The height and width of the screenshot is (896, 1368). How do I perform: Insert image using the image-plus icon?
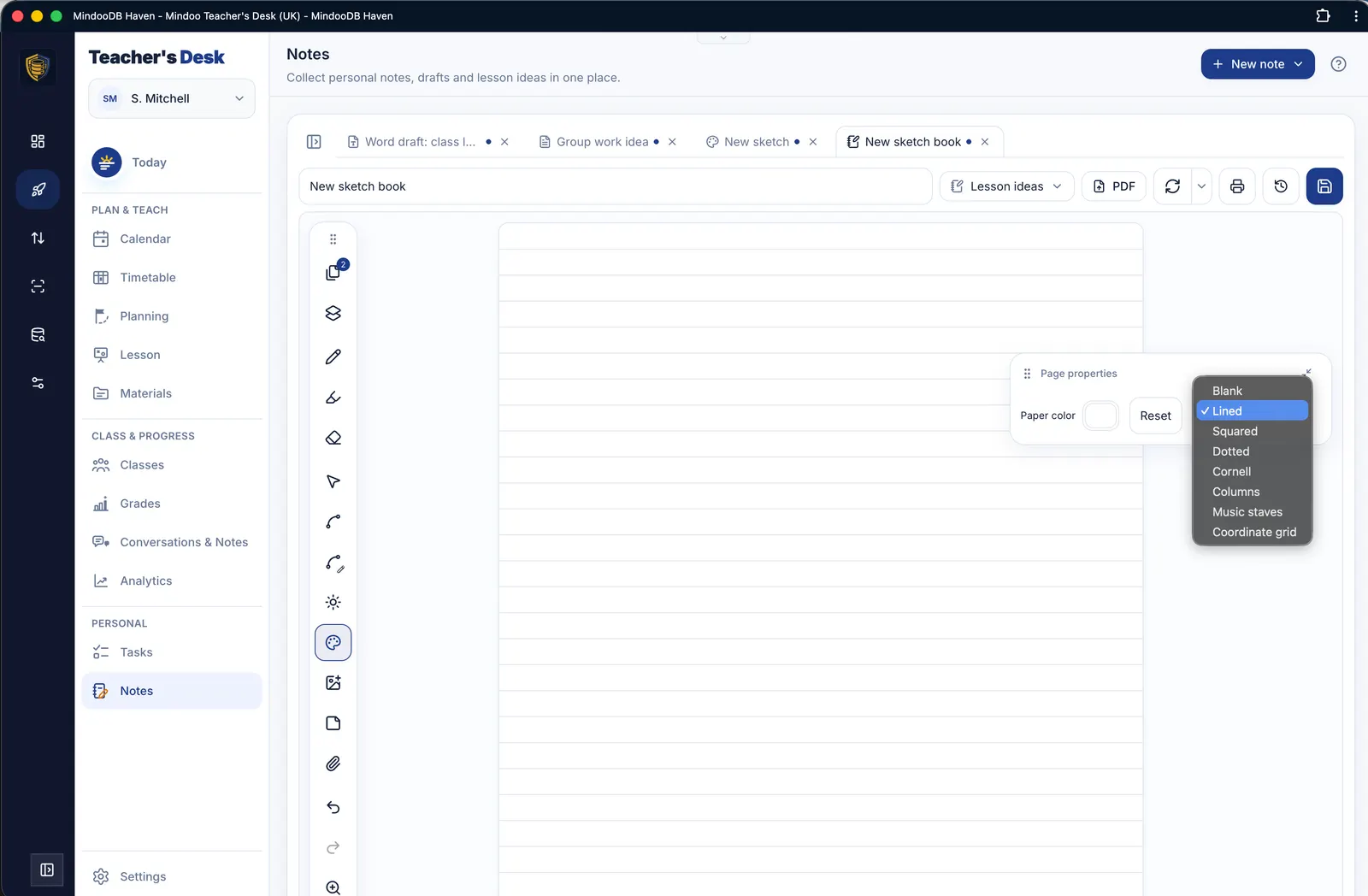coord(333,682)
